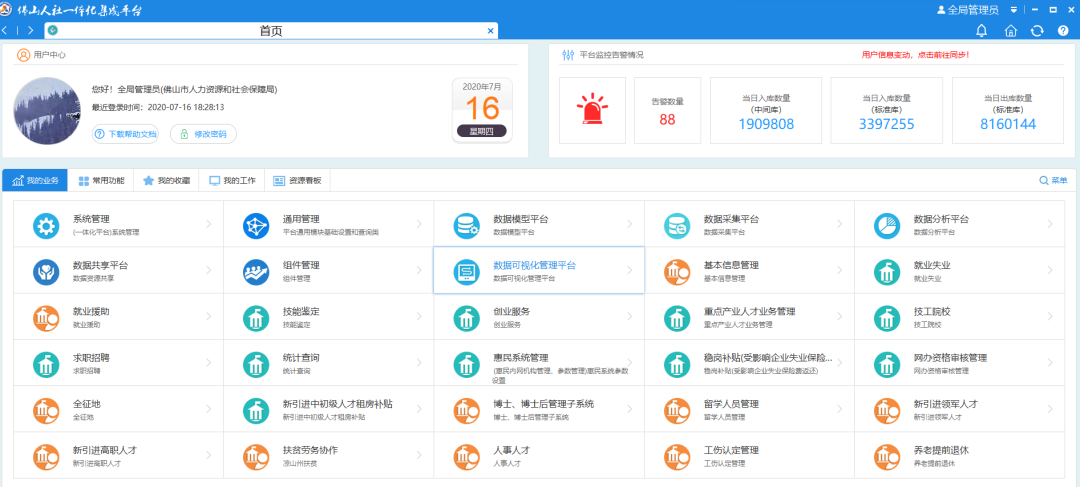Switch to the 常用功能 tab

(x=102, y=181)
